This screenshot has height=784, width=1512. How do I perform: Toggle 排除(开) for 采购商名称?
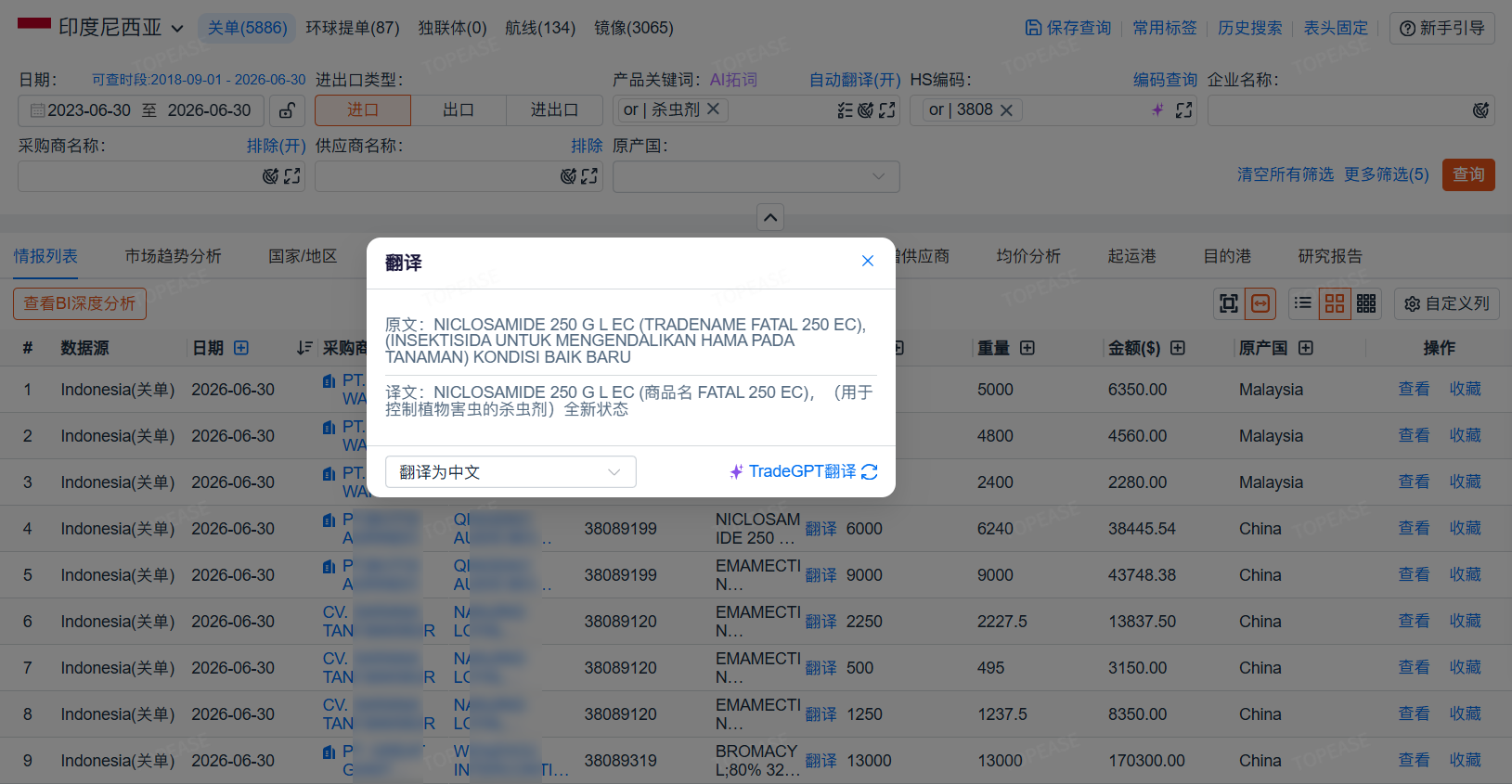tap(277, 146)
